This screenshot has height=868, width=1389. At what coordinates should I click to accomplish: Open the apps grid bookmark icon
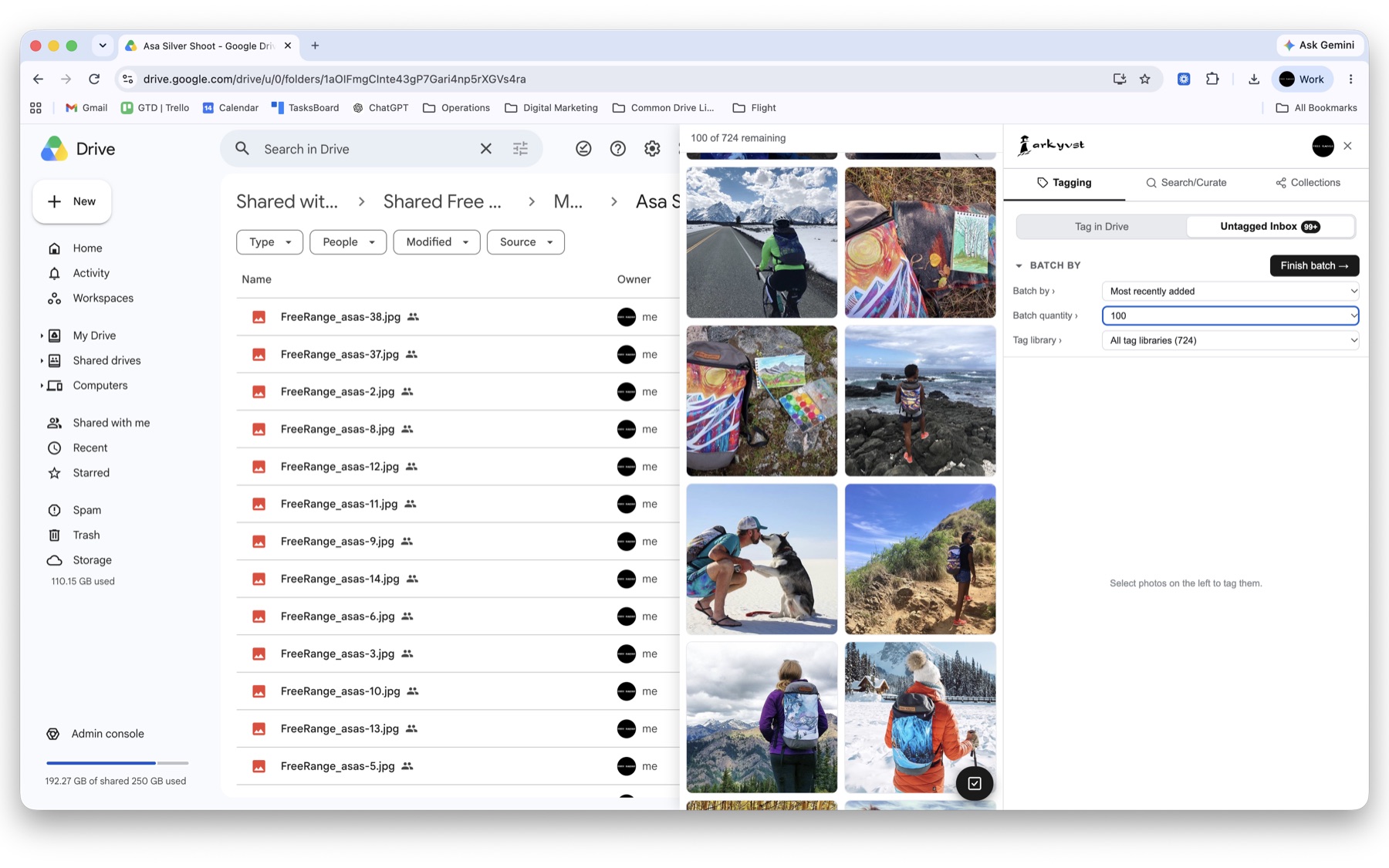[x=35, y=108]
